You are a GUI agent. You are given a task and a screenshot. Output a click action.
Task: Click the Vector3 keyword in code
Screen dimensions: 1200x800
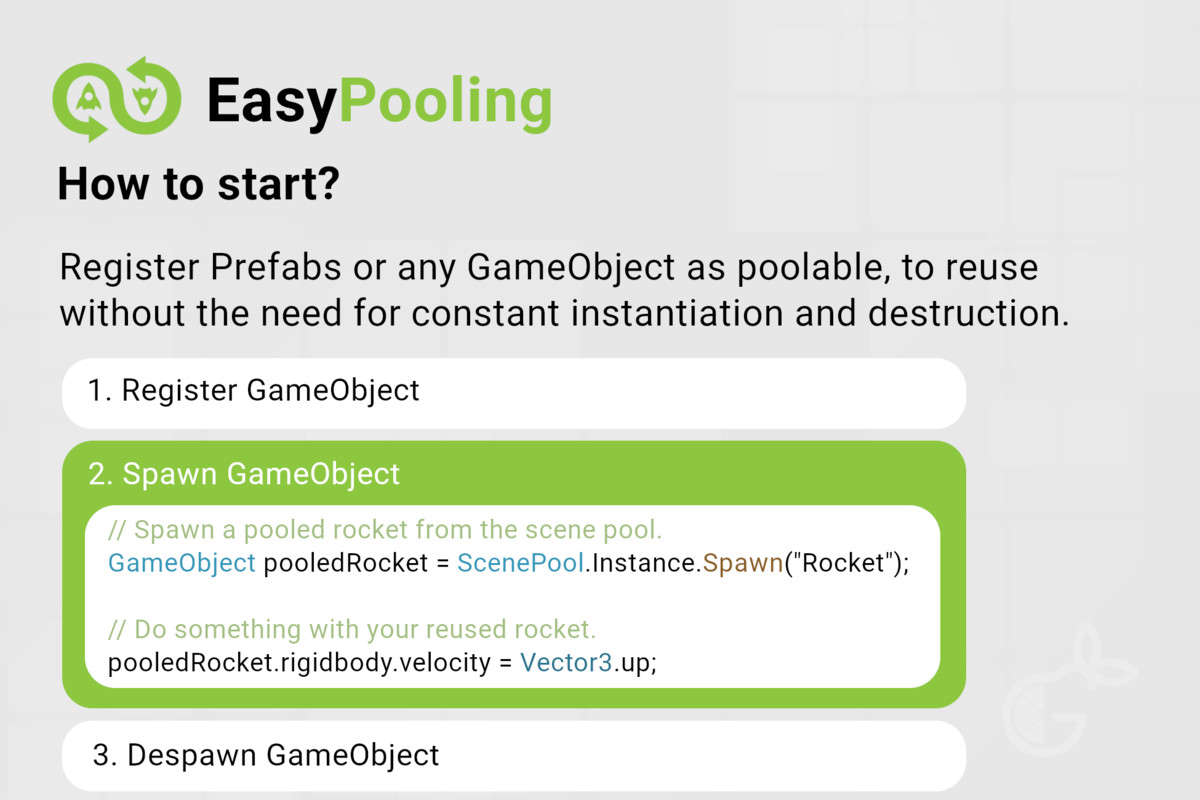(x=566, y=662)
